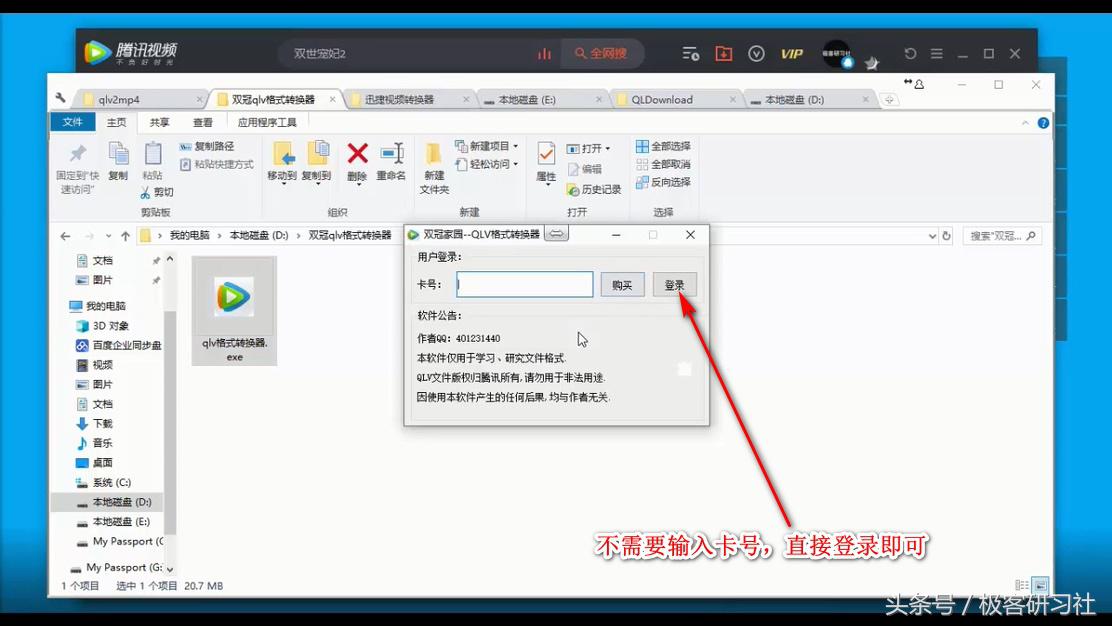The image size is (1112, 626).
Task: Select 下载 in navigation tree
Action: [x=102, y=424]
